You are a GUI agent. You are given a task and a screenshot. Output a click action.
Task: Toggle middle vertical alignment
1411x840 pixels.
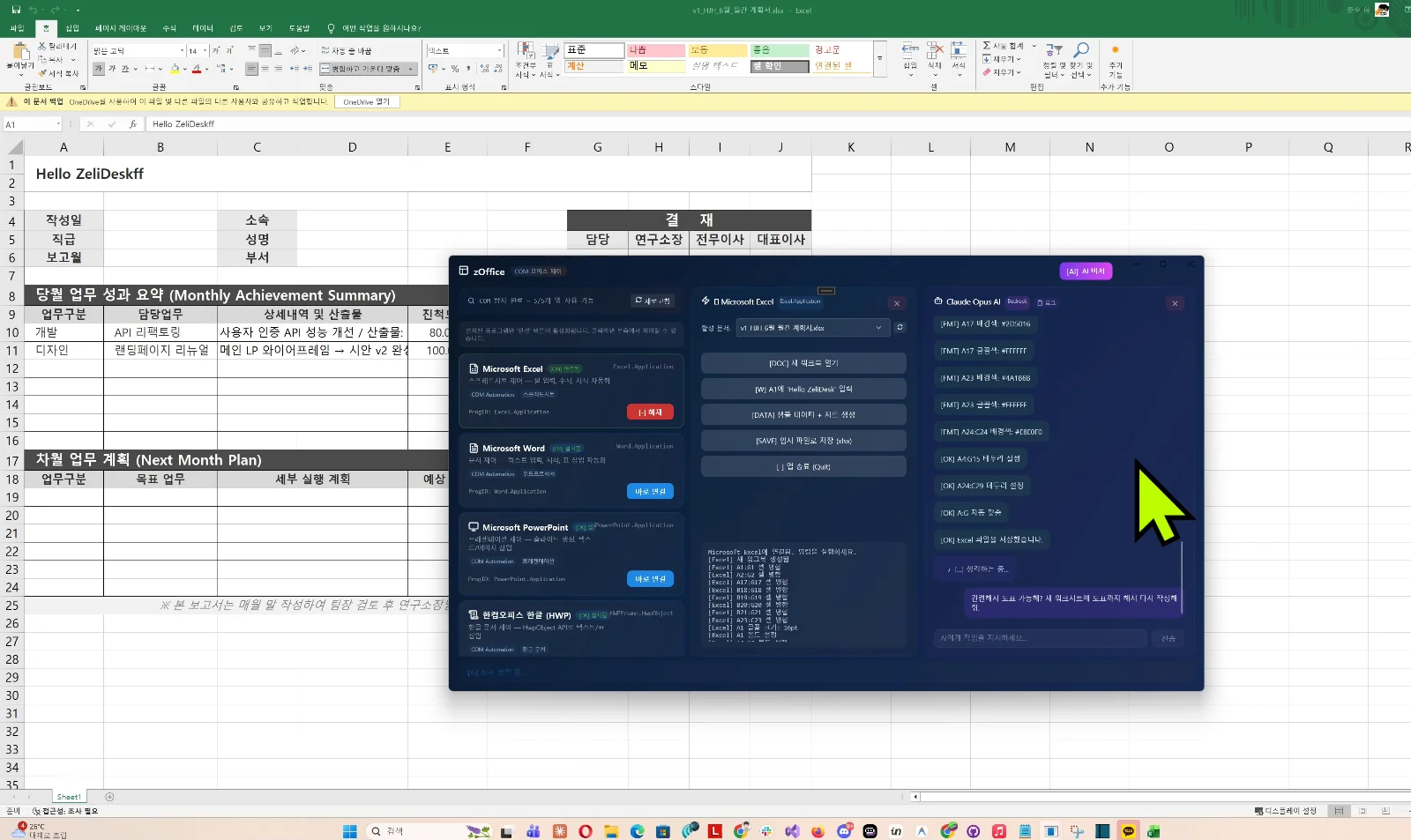(265, 51)
